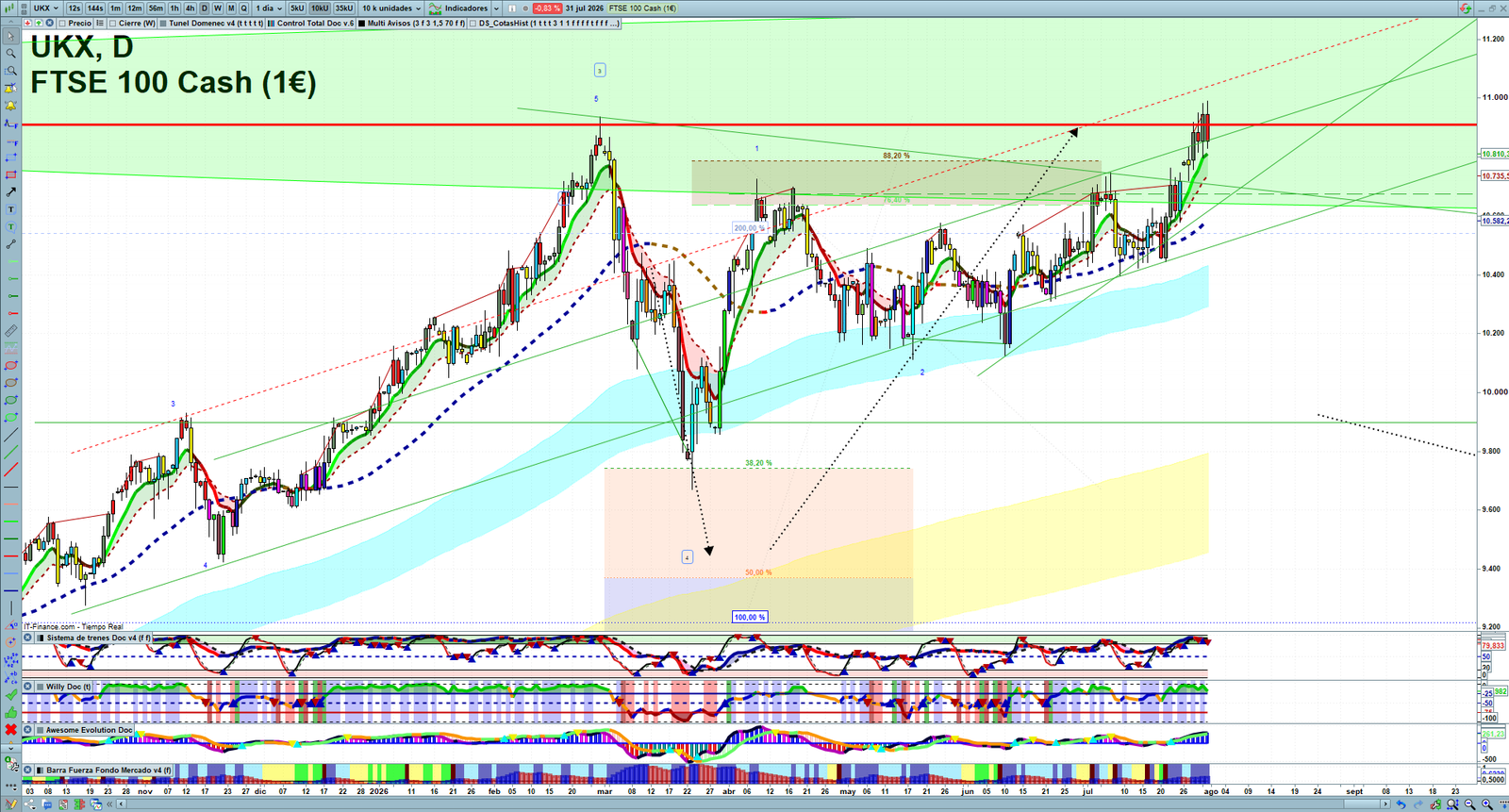This screenshot has height=812, width=1509.
Task: Open the Barra Fuerza Fondo Mercado label
Action: click(x=104, y=770)
